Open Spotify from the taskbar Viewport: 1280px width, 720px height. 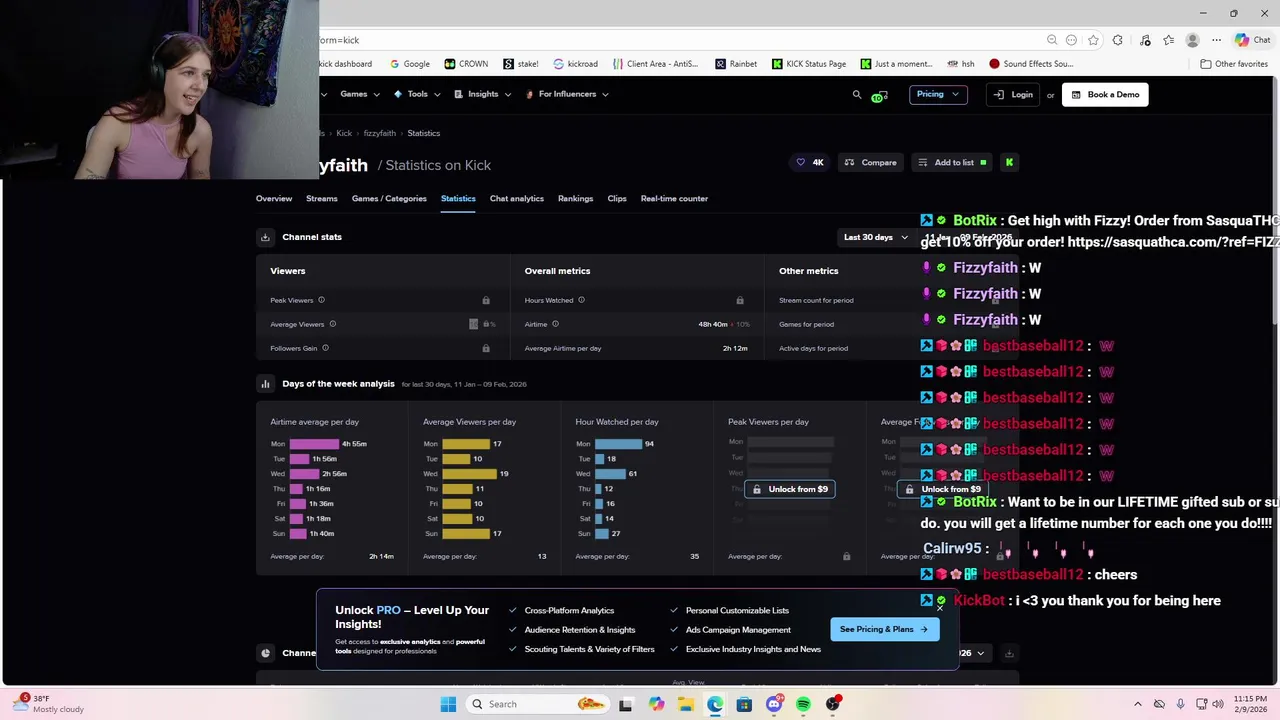click(x=803, y=704)
